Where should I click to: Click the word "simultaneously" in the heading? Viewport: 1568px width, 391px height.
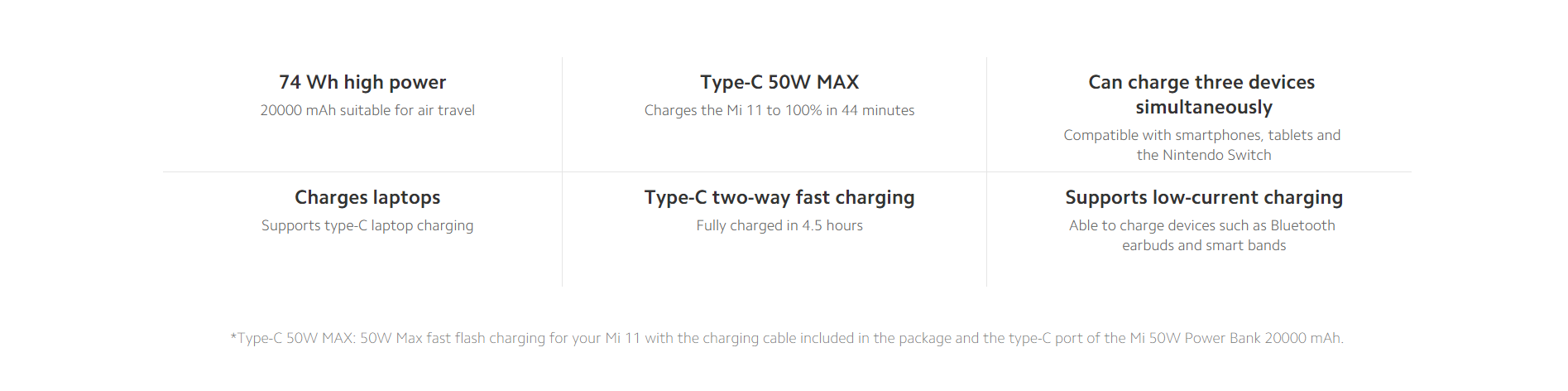tap(1204, 107)
